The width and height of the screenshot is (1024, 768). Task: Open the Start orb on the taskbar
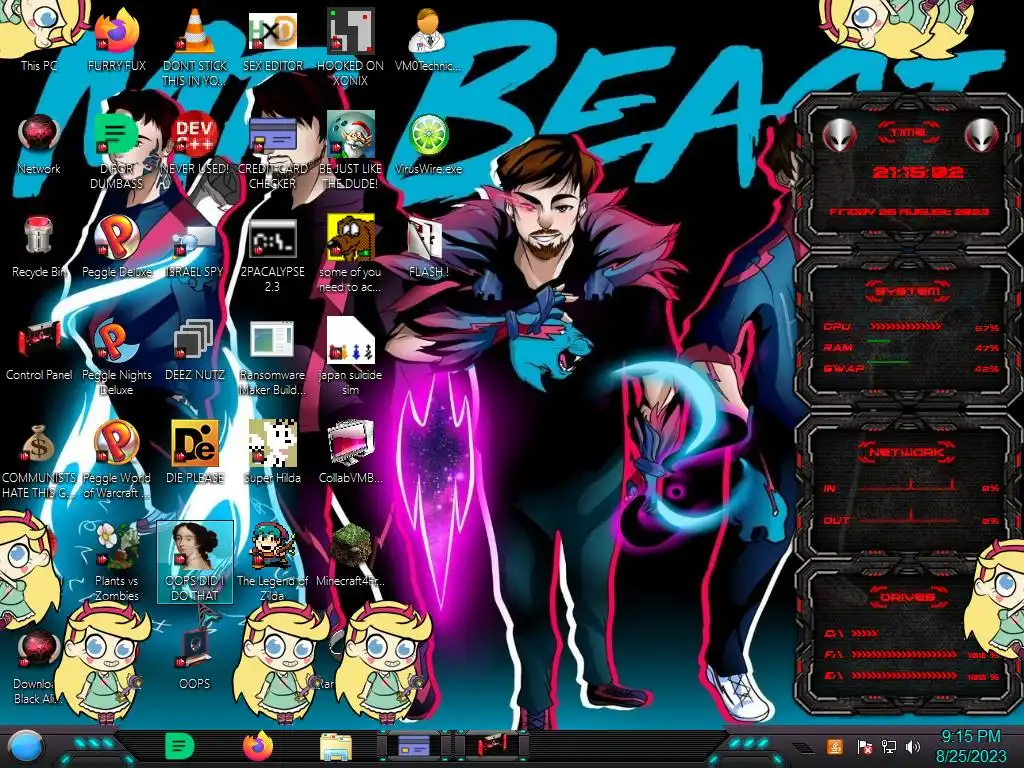click(x=26, y=746)
